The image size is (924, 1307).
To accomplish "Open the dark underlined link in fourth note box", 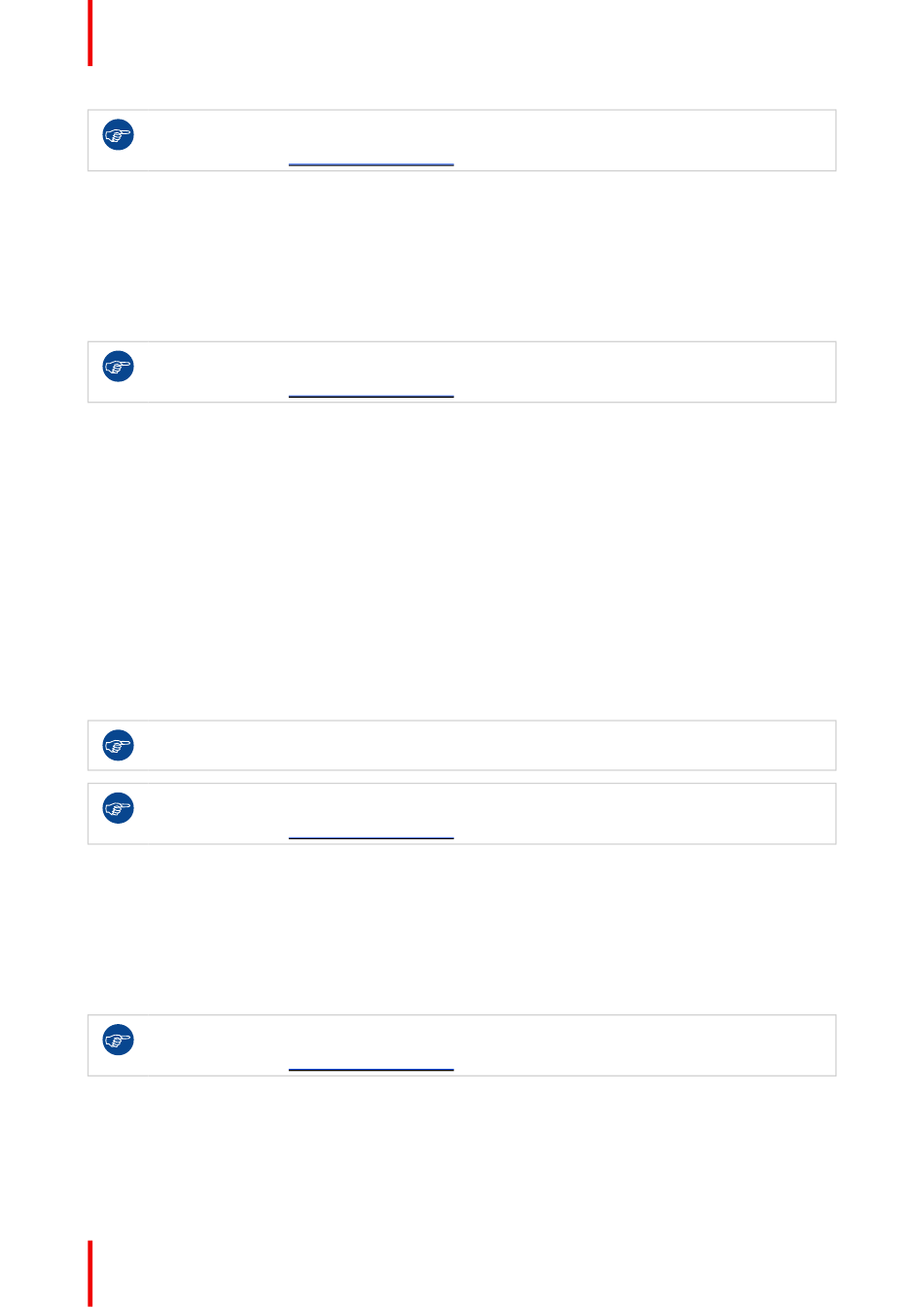I will (372, 837).
